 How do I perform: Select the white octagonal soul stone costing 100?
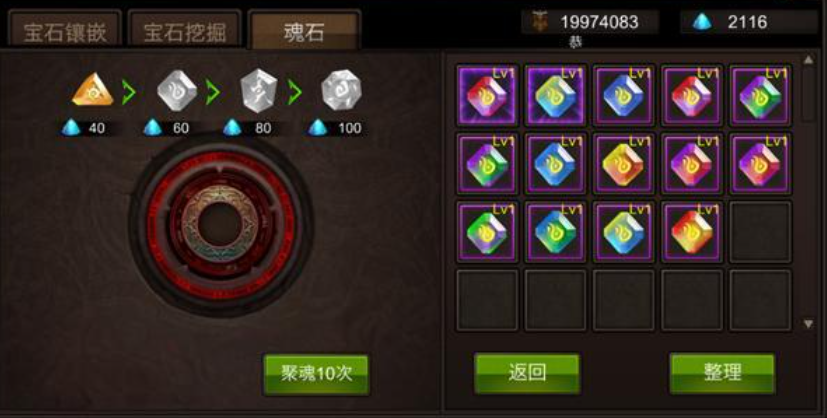341,90
